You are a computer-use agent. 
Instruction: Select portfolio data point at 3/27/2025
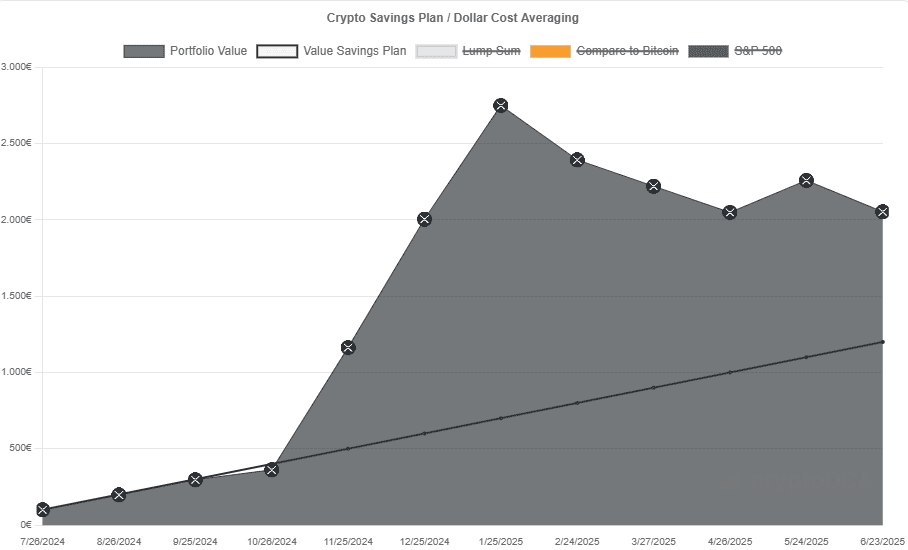(654, 186)
